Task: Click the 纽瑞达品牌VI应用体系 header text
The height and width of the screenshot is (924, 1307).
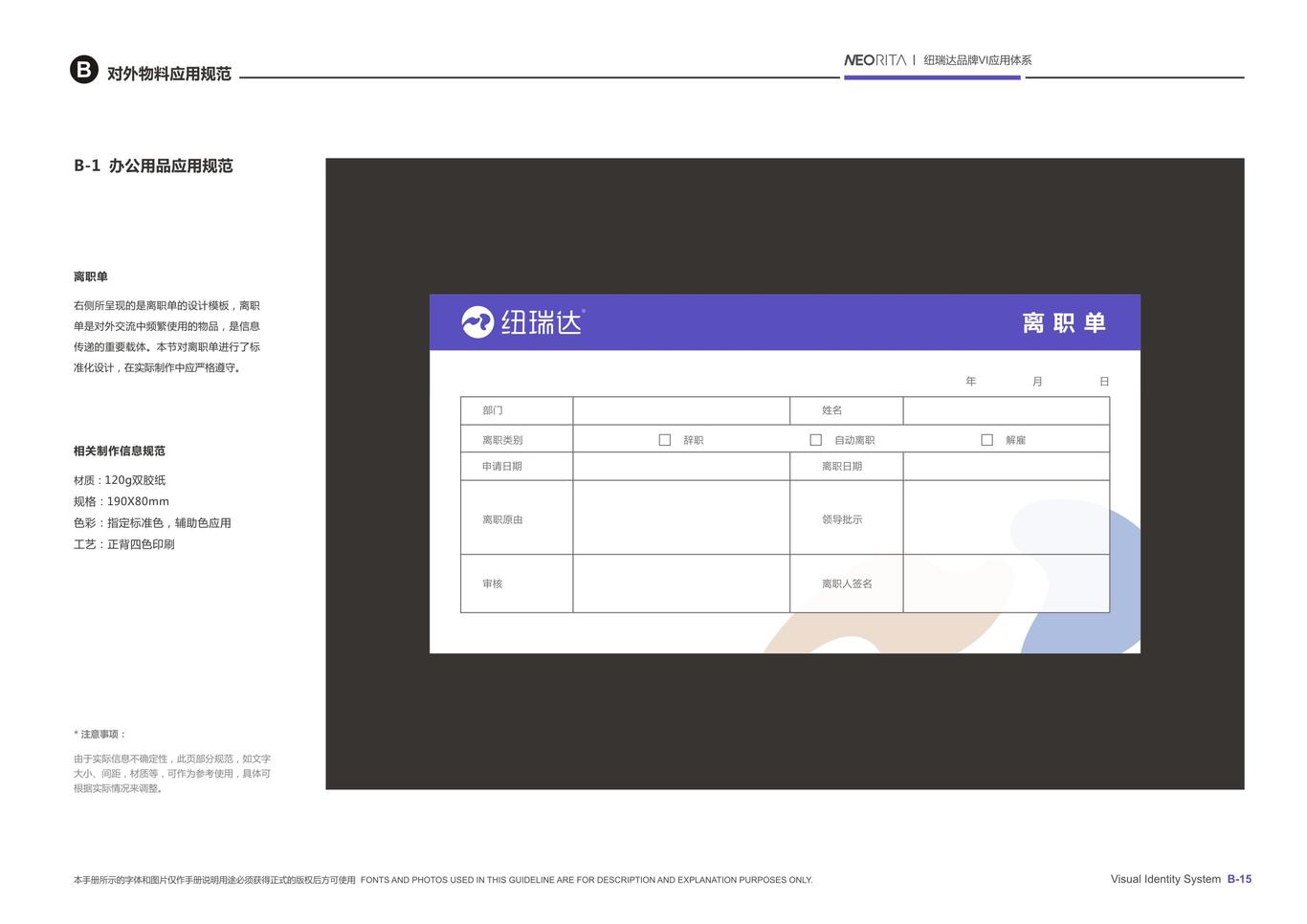Action: [978, 60]
